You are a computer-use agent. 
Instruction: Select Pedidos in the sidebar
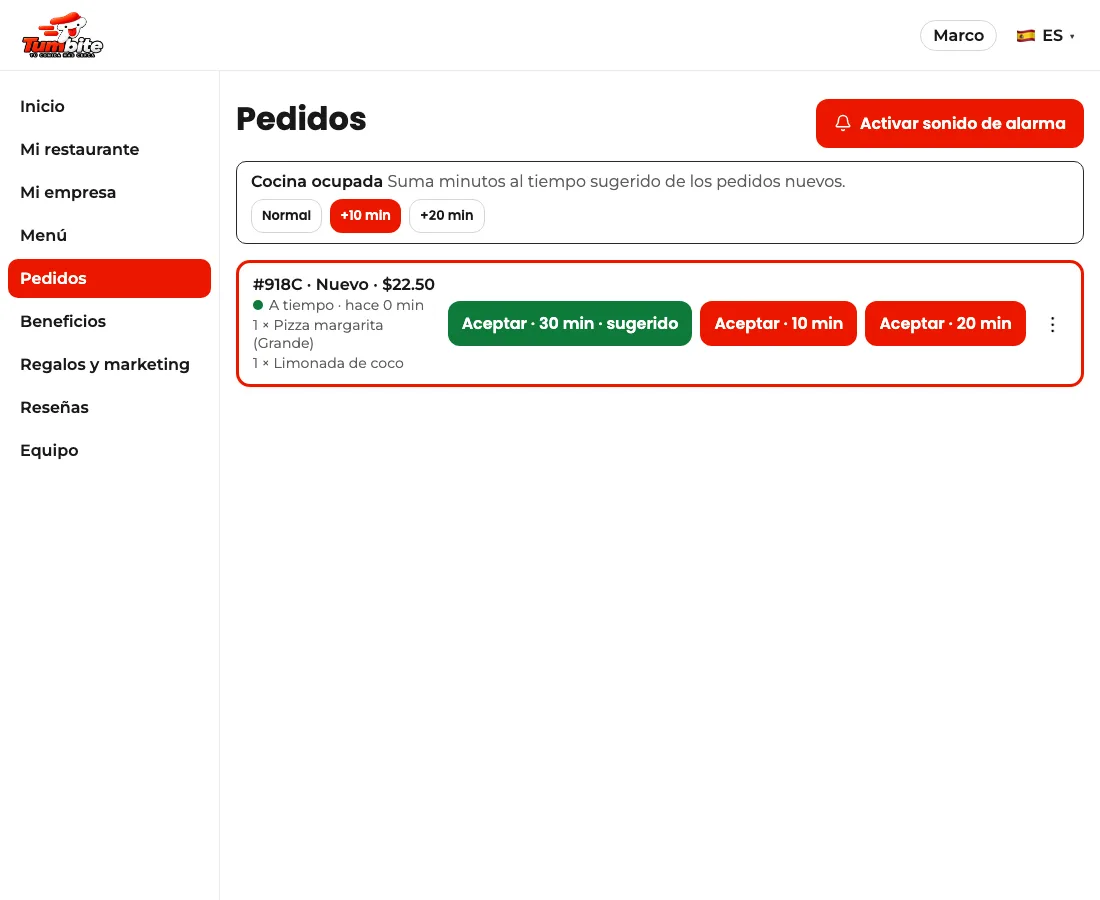pos(109,278)
